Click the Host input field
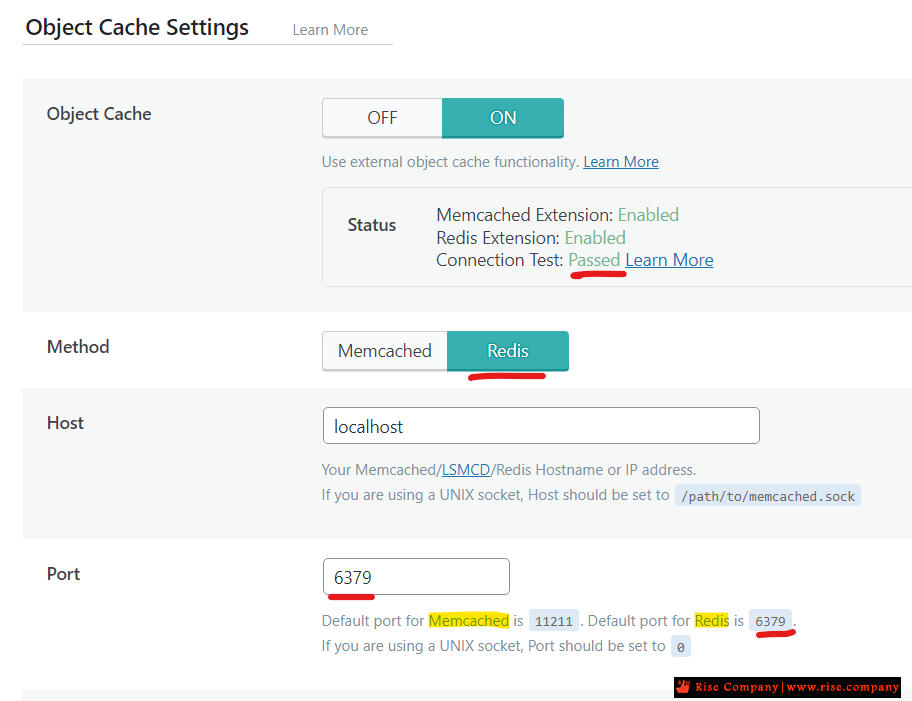 coord(541,426)
